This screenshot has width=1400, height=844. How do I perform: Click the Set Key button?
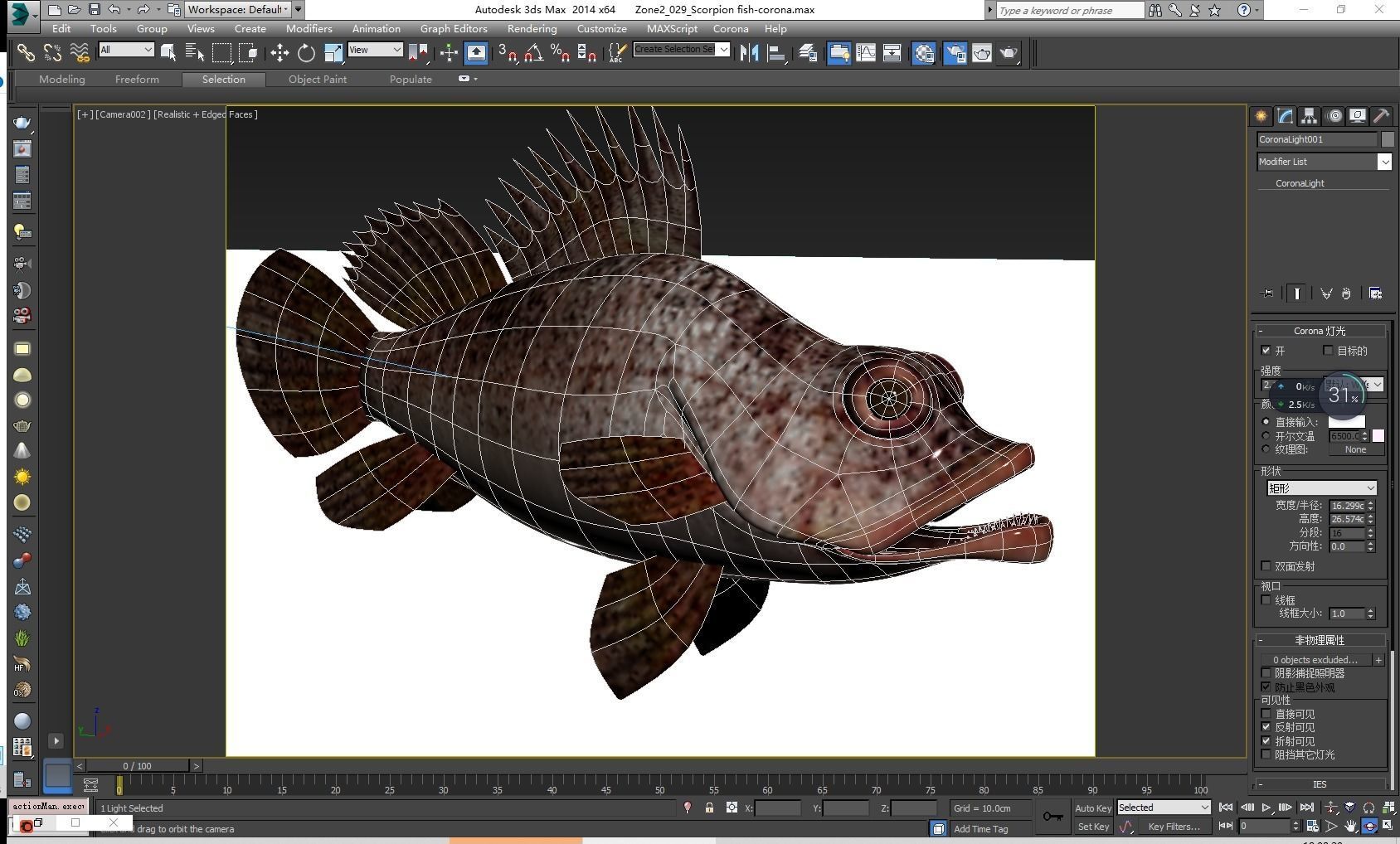pyautogui.click(x=1093, y=827)
